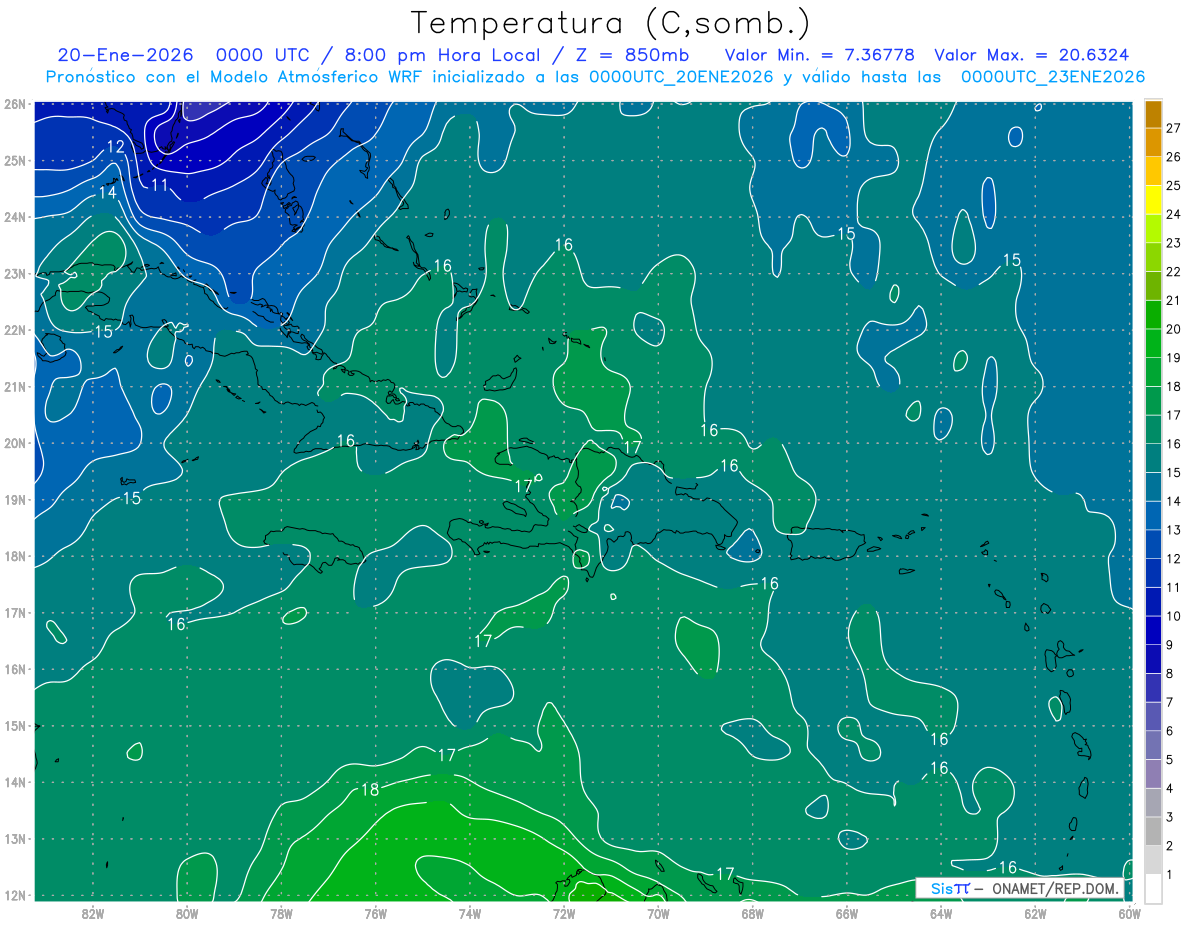Click the '10' label on color bar
This screenshot has width=1200, height=927.
pyautogui.click(x=1173, y=616)
